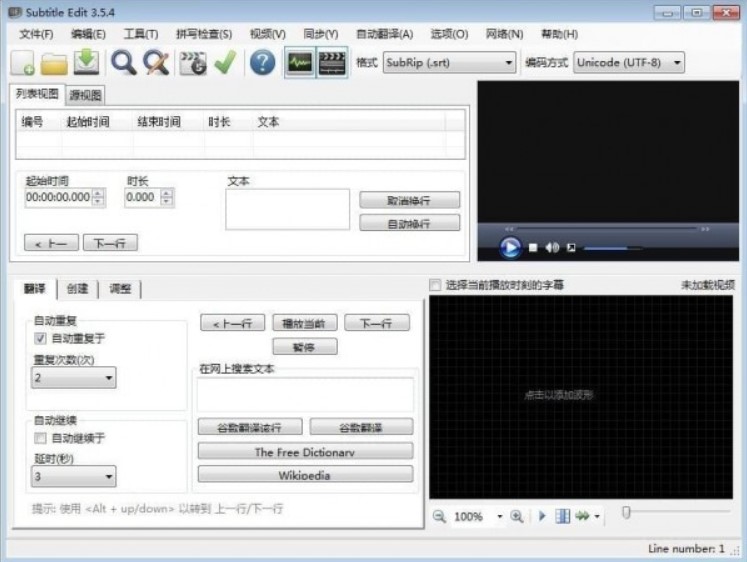Check 选择当前播放时刻的字幕 option
This screenshot has height=562, width=747.
pos(435,285)
